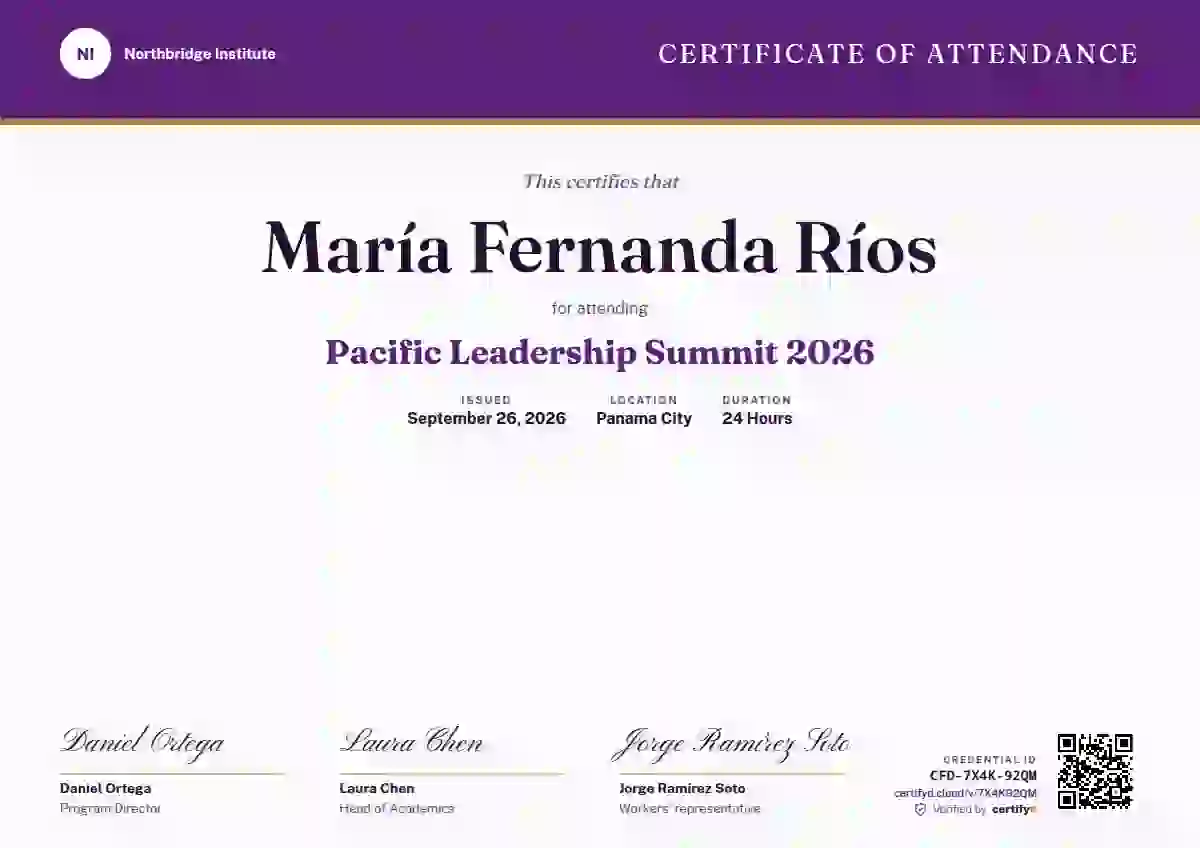Click the round NI logo badge

click(x=85, y=54)
